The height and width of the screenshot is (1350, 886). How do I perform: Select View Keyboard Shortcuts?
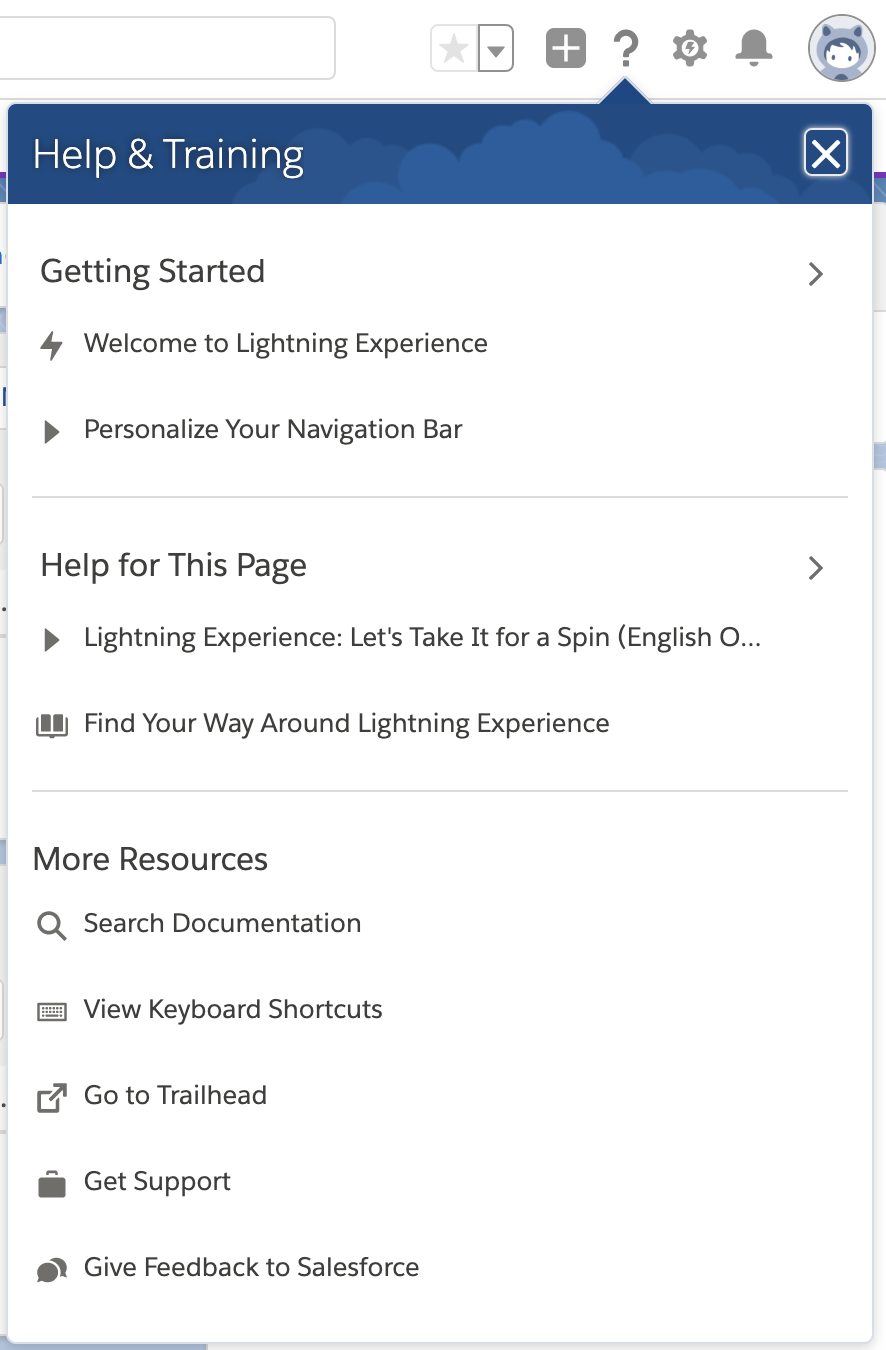232,1010
